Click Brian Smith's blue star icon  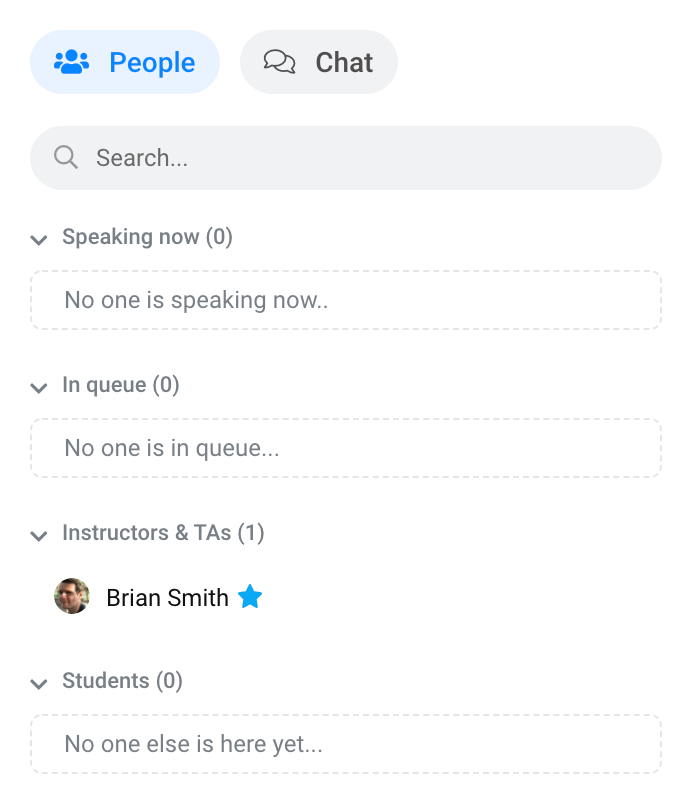pos(250,597)
